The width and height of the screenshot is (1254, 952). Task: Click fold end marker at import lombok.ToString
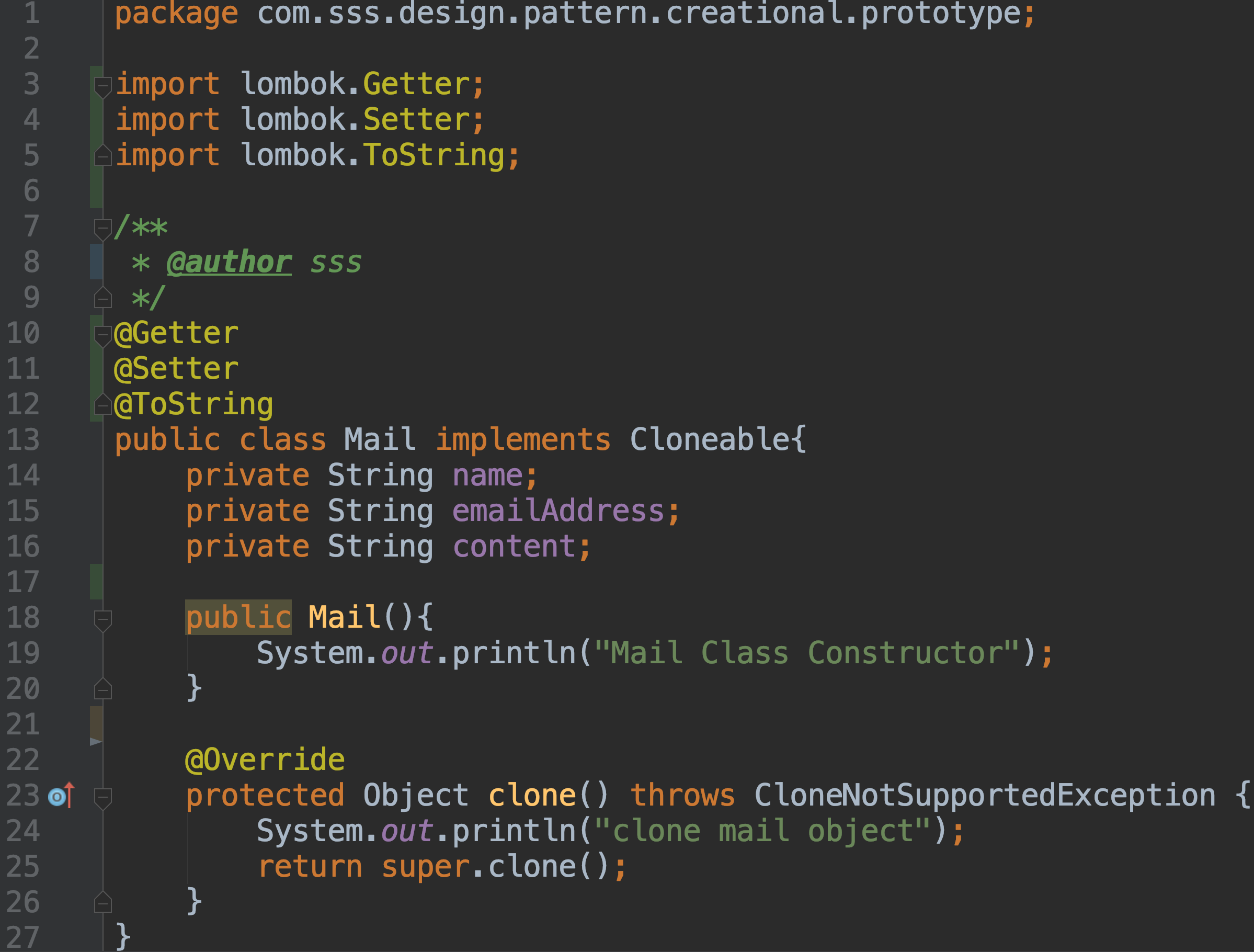click(x=102, y=155)
